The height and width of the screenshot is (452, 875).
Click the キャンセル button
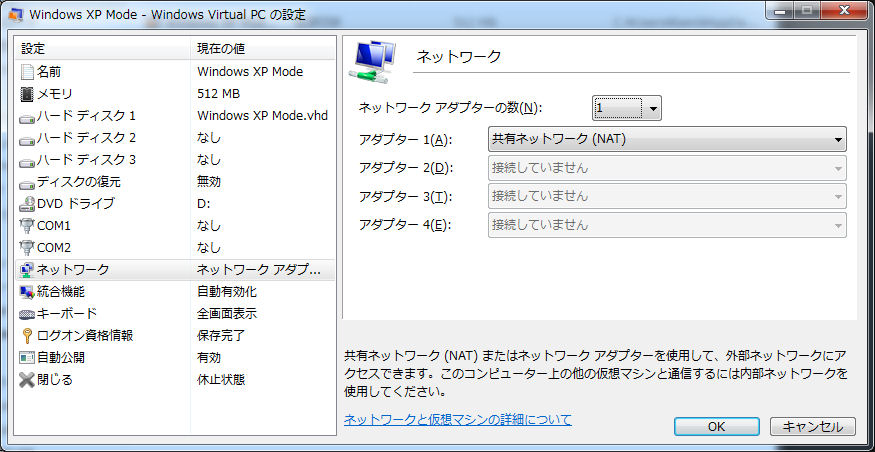[x=812, y=426]
